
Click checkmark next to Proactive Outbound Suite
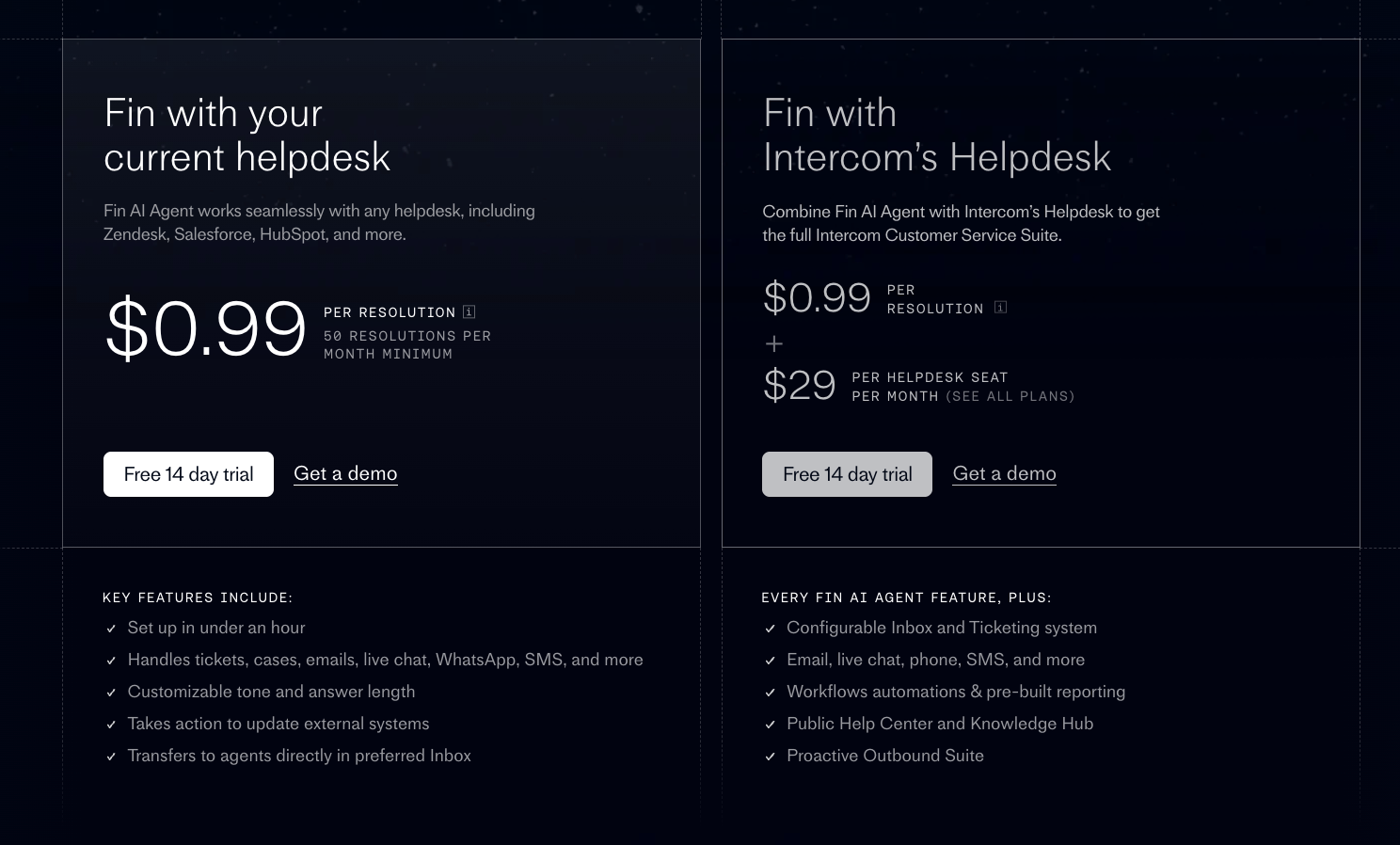click(x=770, y=757)
